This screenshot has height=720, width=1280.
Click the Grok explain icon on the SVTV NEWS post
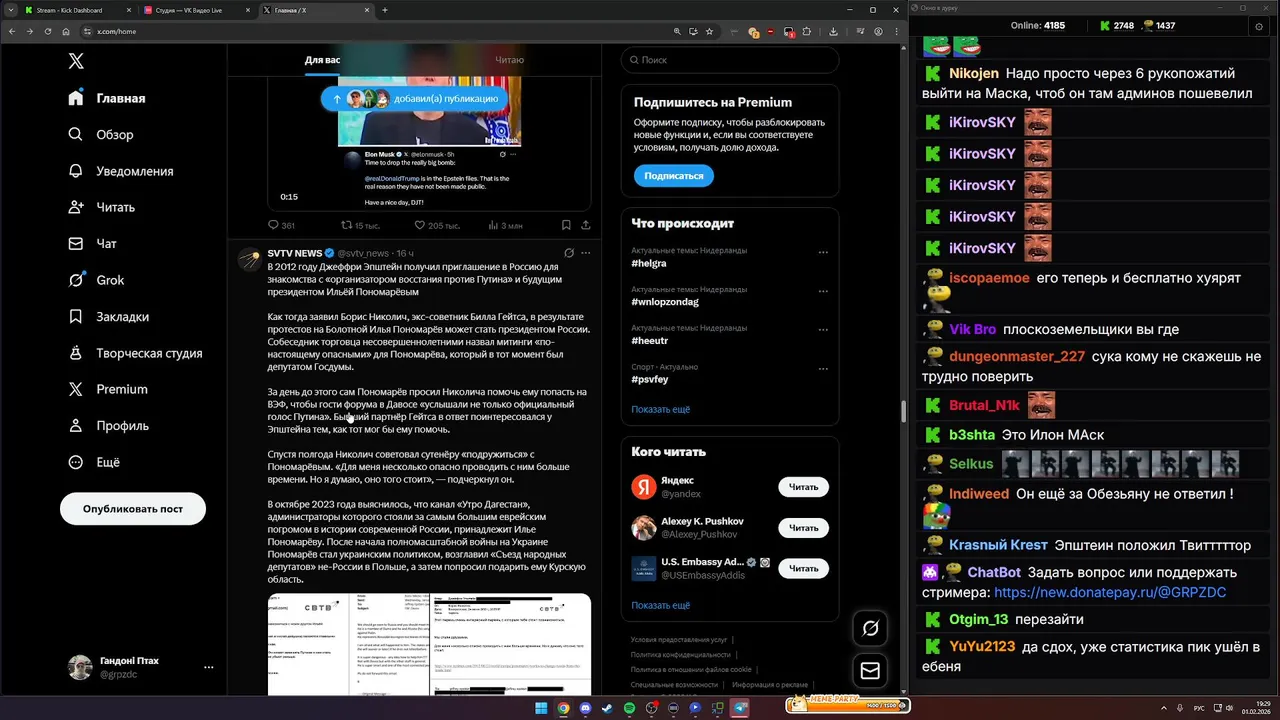569,253
